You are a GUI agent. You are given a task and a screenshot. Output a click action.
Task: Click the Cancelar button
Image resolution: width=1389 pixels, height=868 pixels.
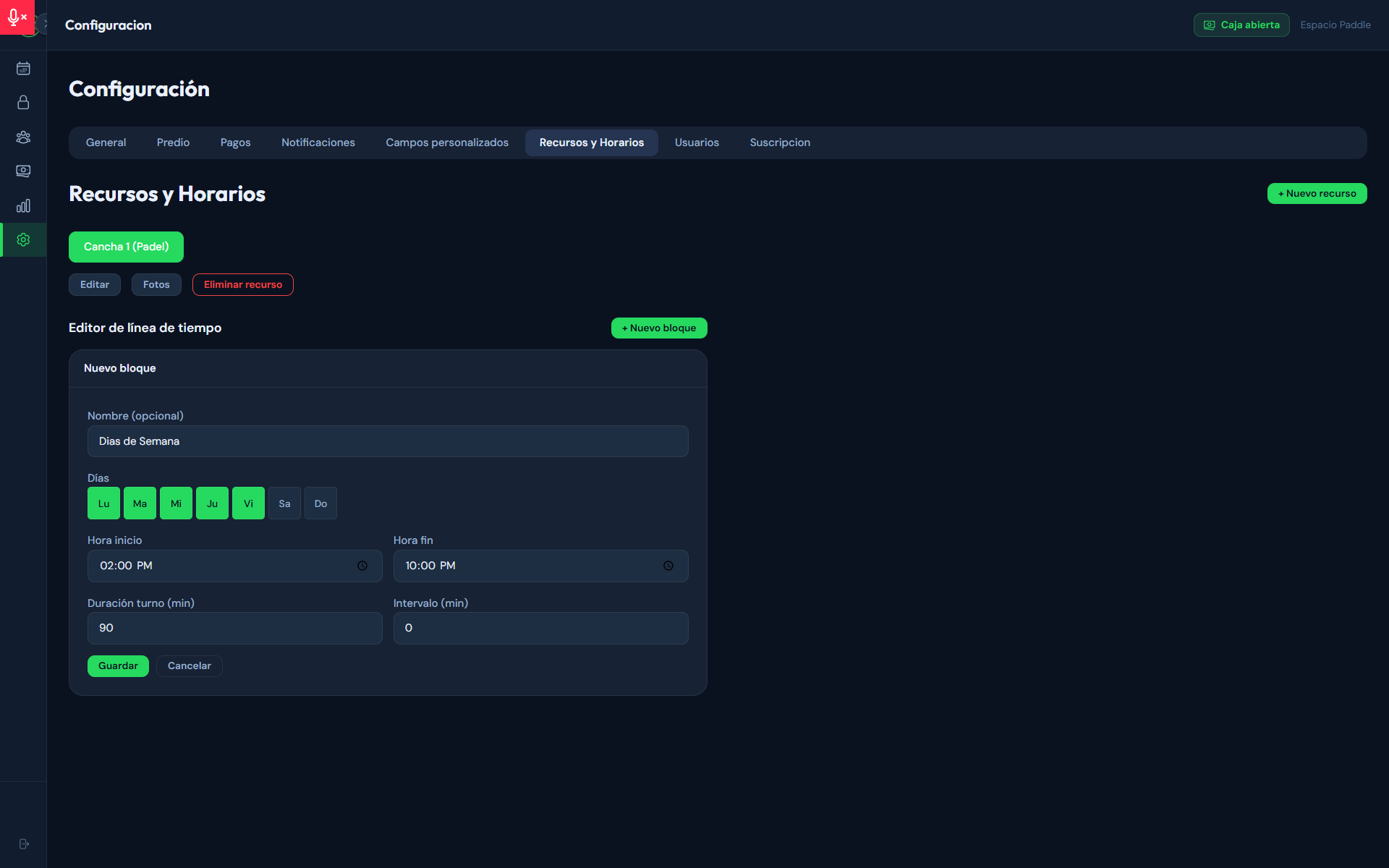click(190, 665)
